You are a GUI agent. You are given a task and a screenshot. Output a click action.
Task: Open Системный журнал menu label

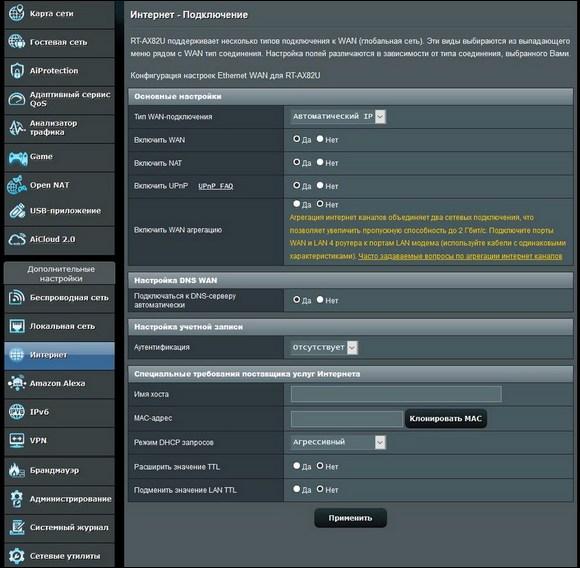69,527
